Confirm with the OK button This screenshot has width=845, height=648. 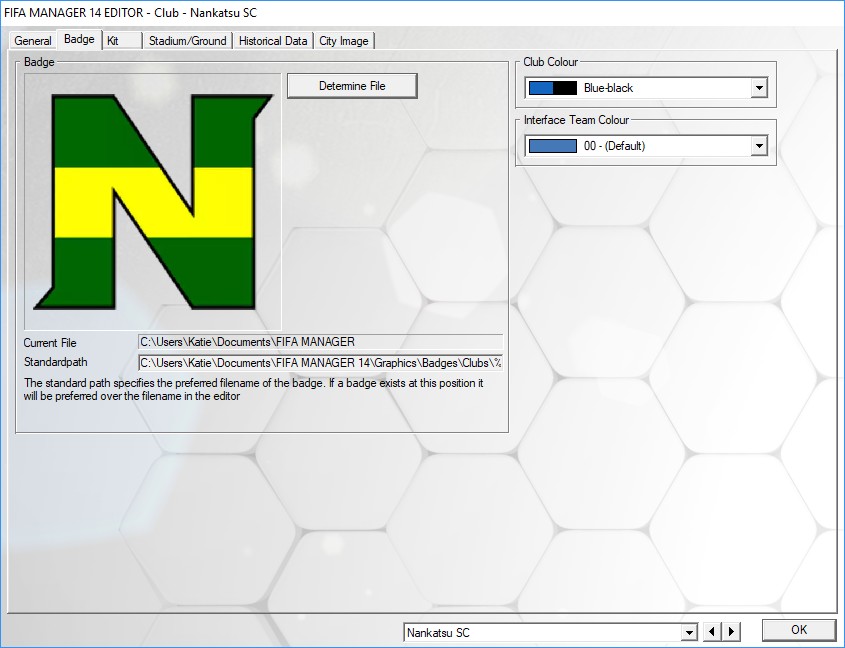(799, 630)
